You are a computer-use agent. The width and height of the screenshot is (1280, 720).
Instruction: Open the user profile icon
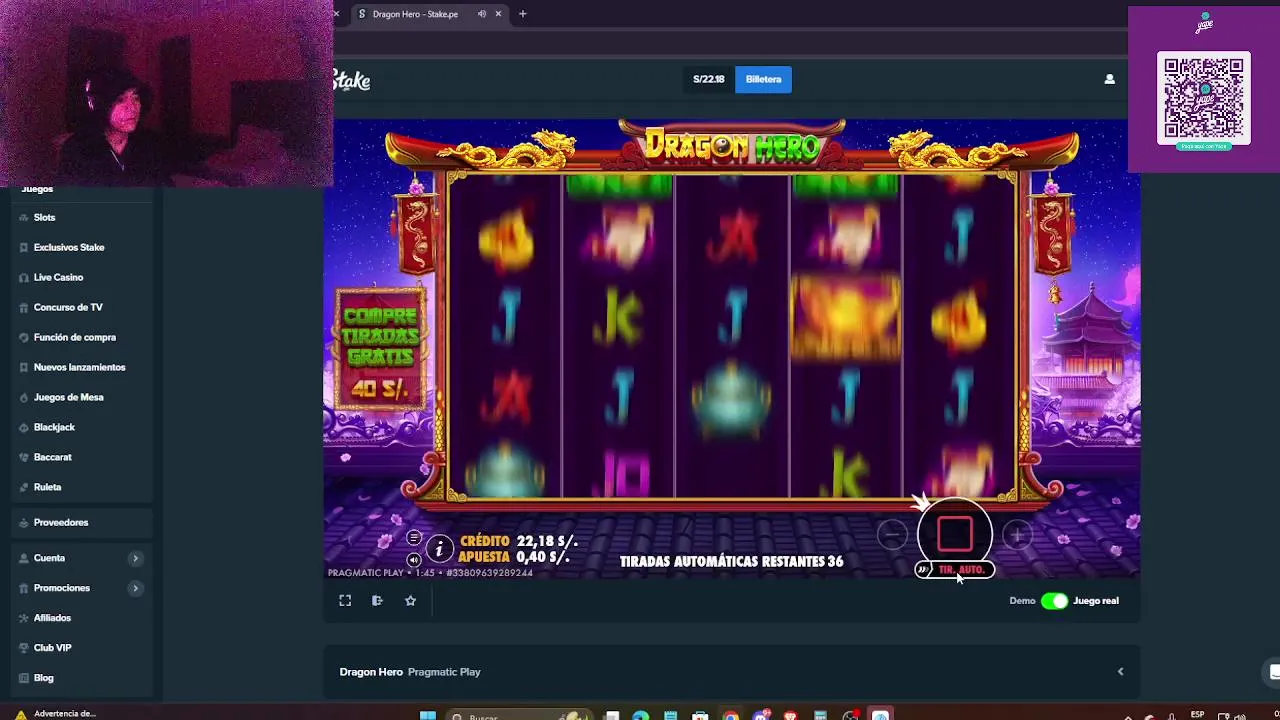coord(1109,79)
